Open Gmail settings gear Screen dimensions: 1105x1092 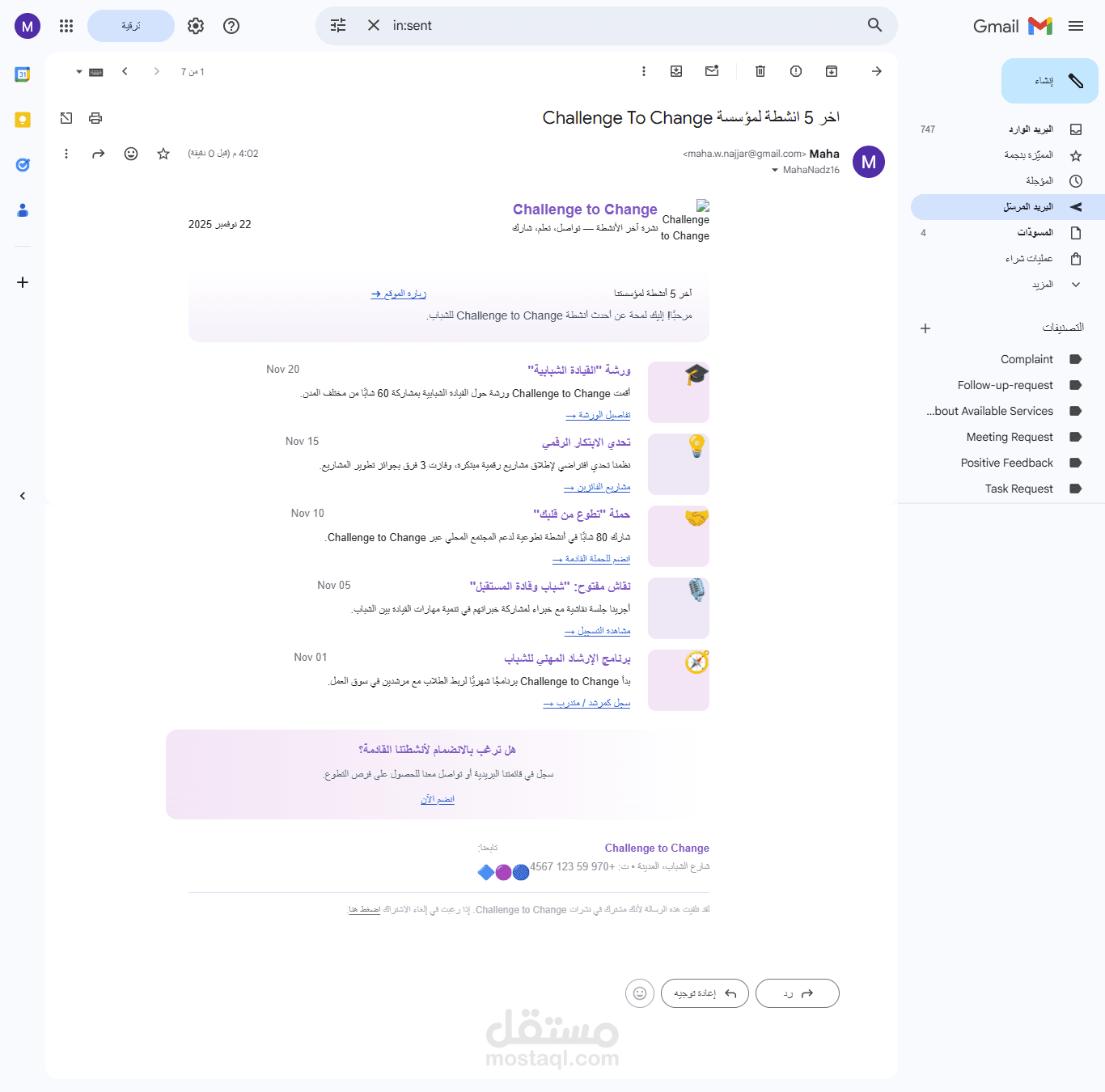coord(196,26)
